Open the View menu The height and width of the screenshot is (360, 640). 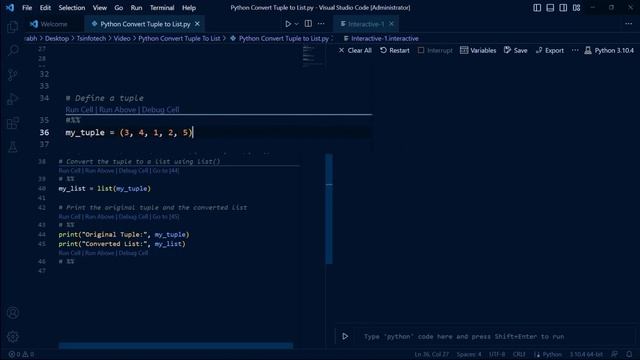click(x=100, y=7)
